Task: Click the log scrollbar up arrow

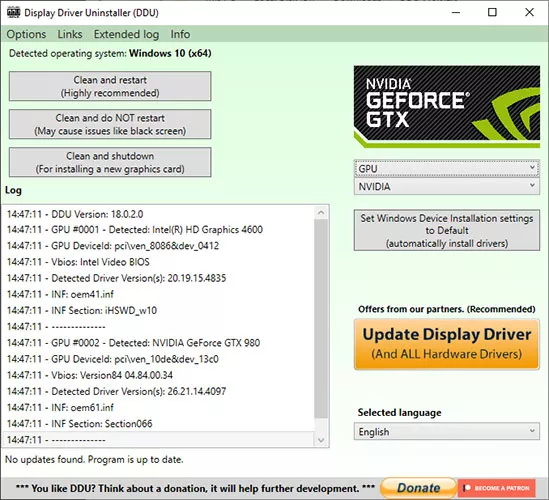Action: tap(321, 212)
